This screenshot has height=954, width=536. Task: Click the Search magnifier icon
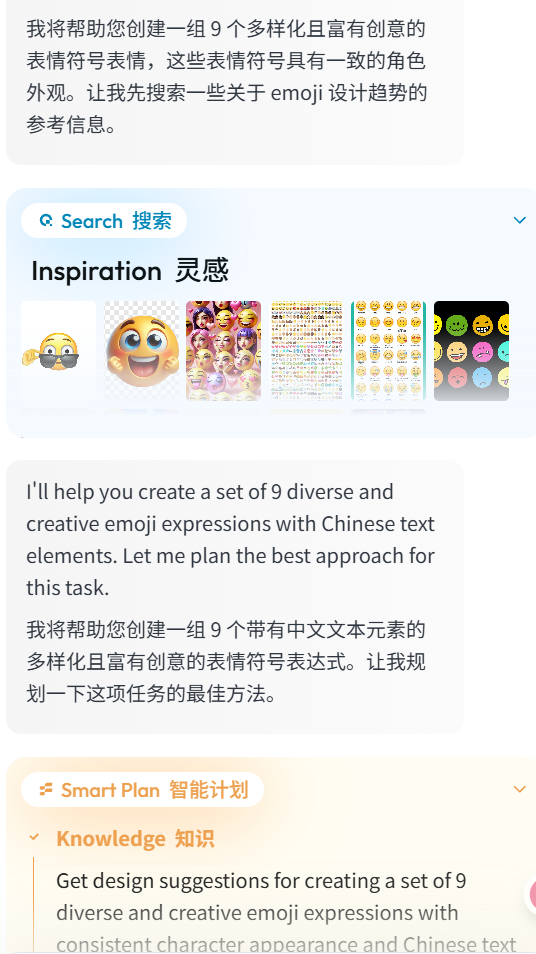coord(46,221)
